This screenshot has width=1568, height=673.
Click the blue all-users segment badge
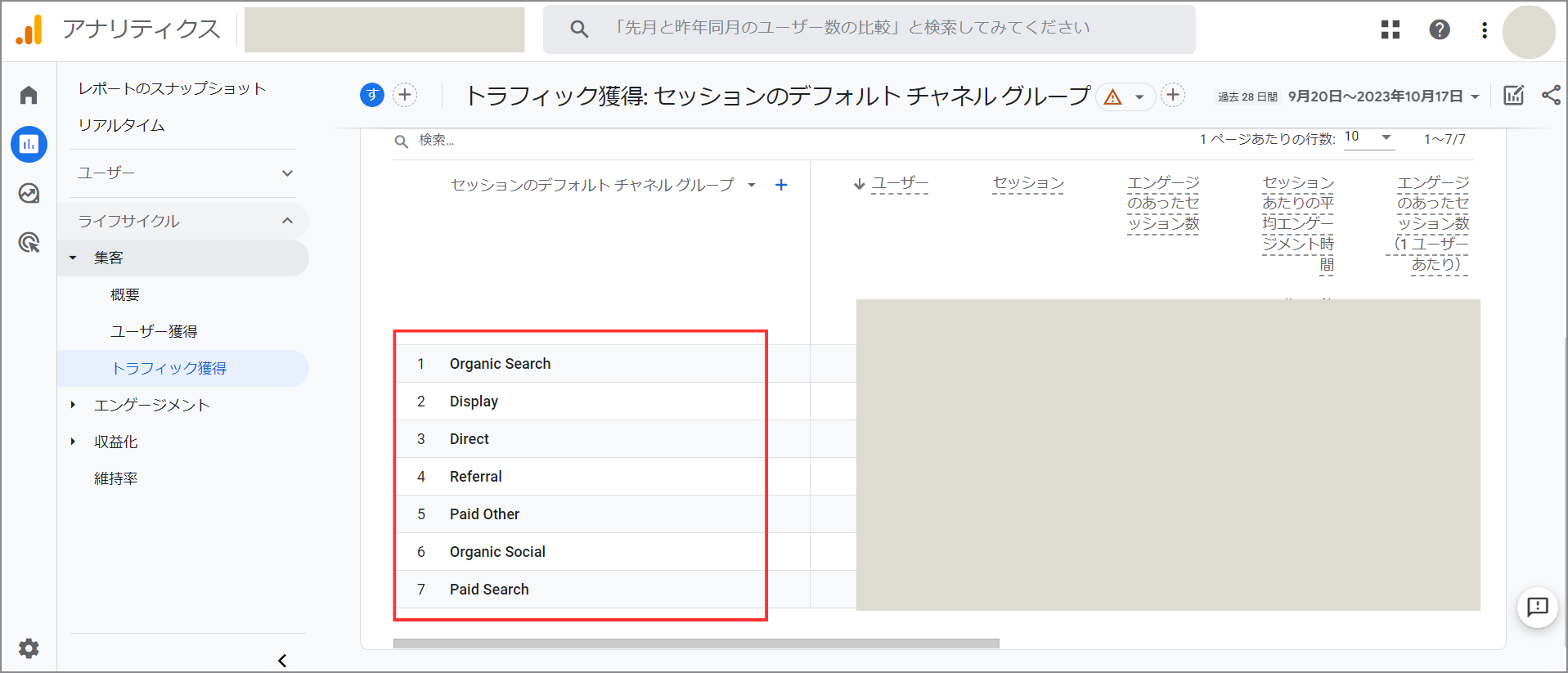tap(372, 95)
